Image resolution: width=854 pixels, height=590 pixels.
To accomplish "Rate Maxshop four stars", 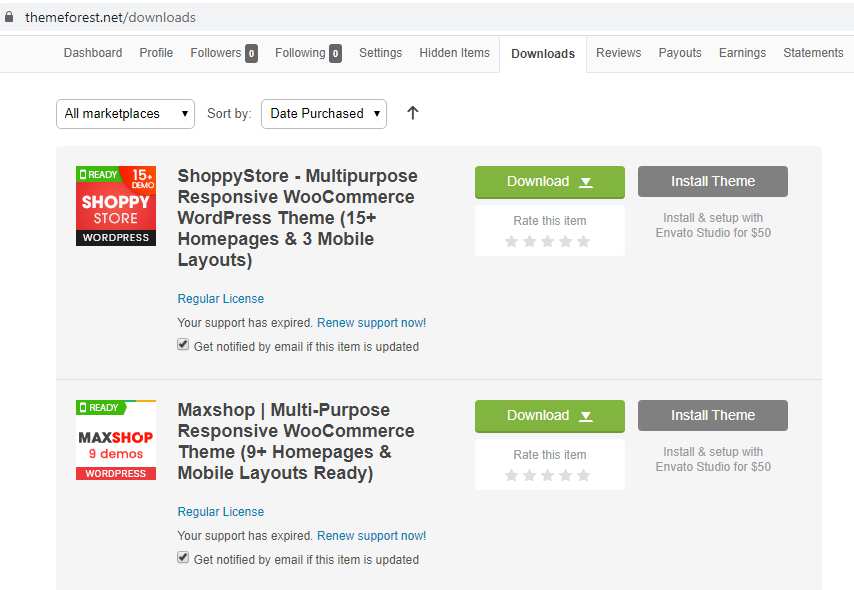I will coord(565,476).
